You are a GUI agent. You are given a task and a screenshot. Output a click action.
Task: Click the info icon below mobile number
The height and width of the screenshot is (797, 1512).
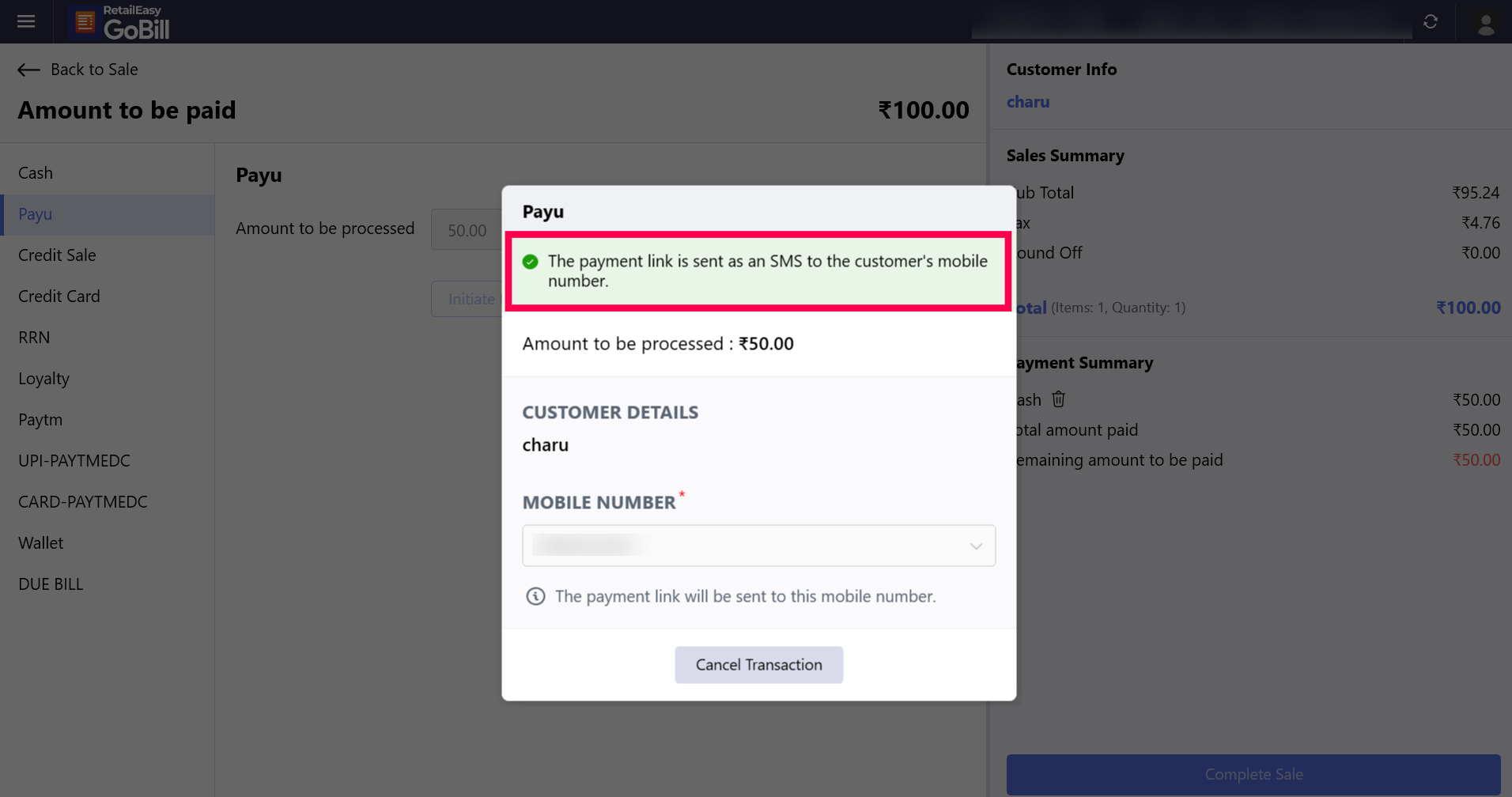coord(535,596)
